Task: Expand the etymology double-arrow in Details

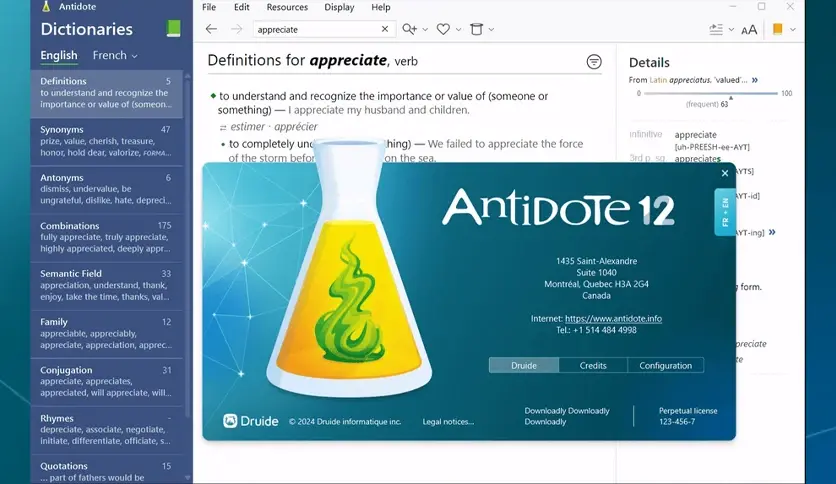Action: pos(754,80)
